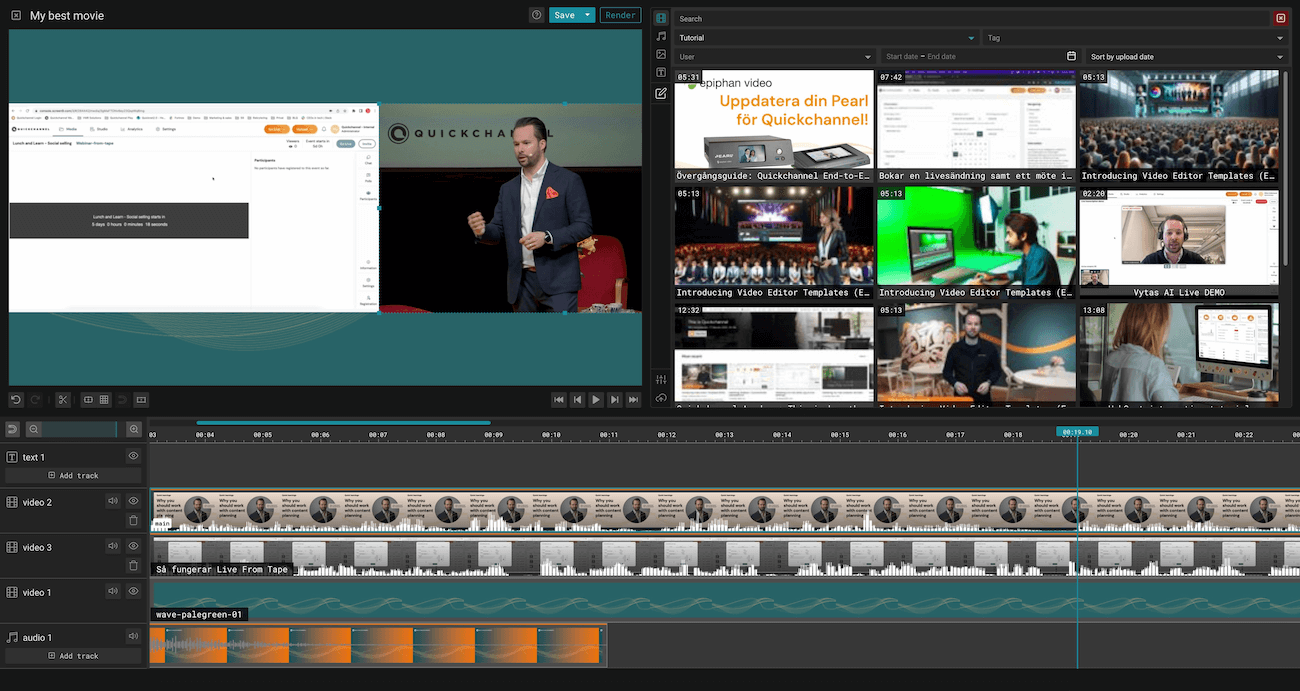Select the main clip on video 2
Viewport: 1300px width, 691px height.
pos(725,509)
